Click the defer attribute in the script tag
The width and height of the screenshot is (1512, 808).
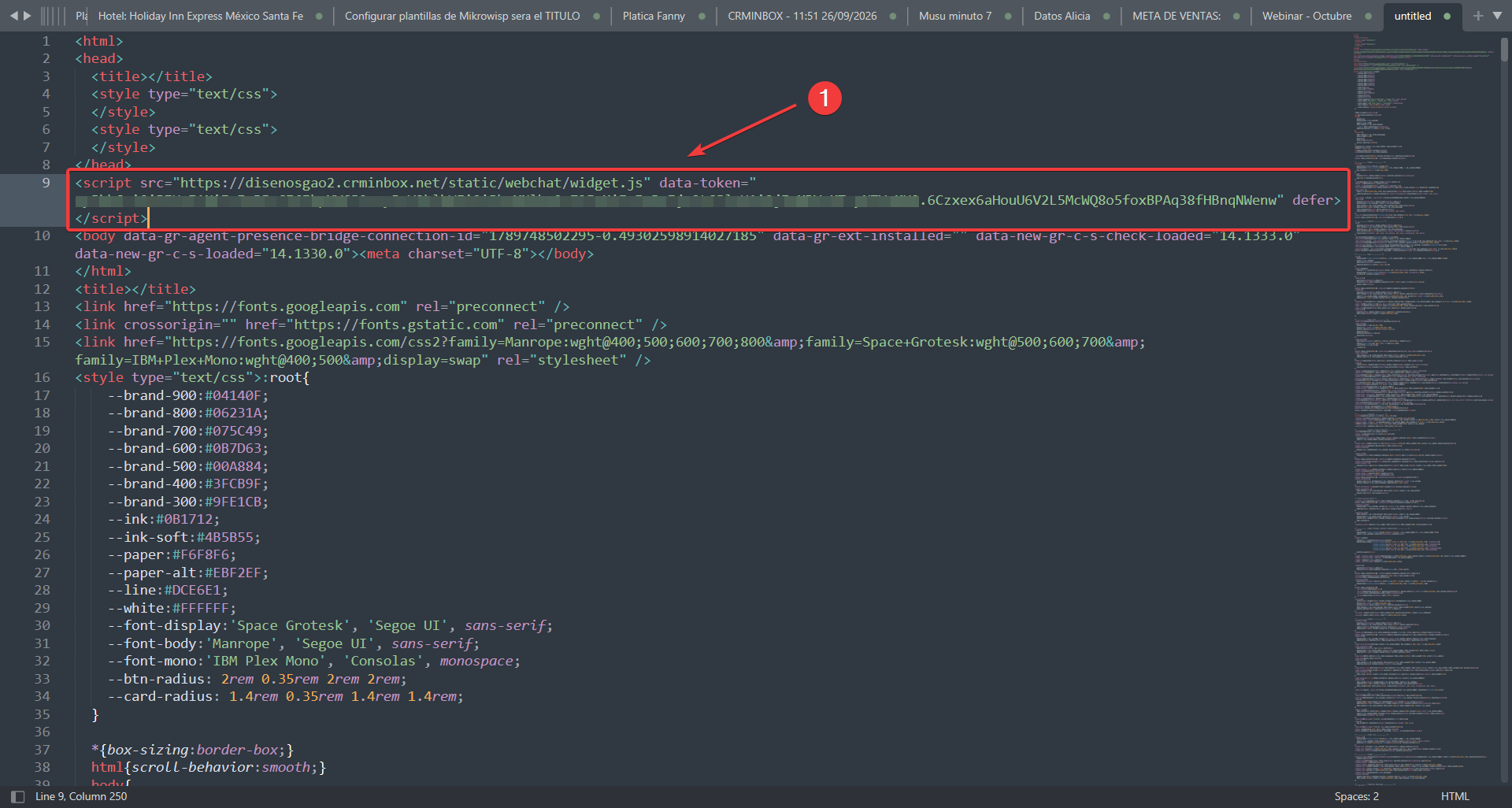point(1312,200)
